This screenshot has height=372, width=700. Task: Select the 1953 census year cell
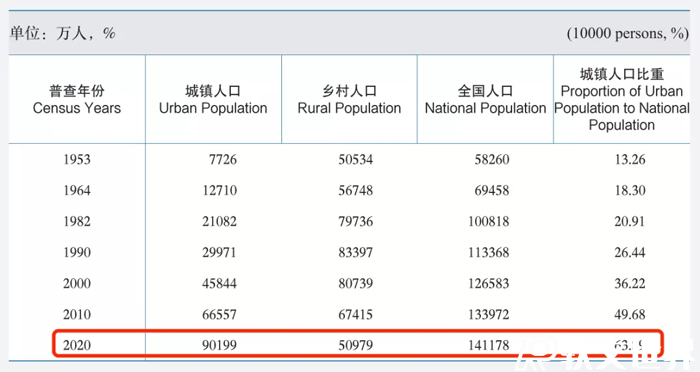pyautogui.click(x=77, y=159)
